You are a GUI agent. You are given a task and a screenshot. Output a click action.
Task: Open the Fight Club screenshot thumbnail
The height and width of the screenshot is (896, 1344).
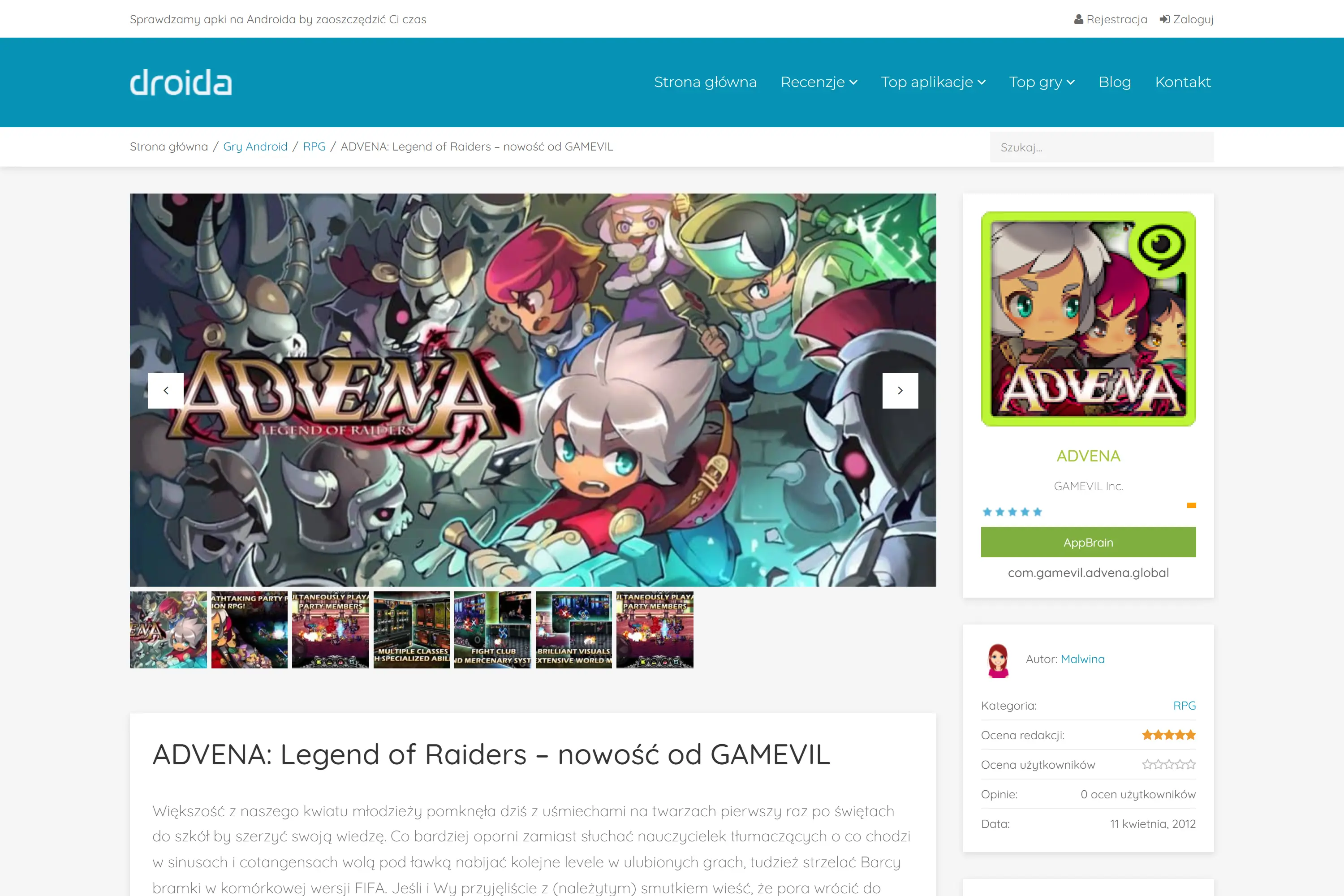point(492,629)
